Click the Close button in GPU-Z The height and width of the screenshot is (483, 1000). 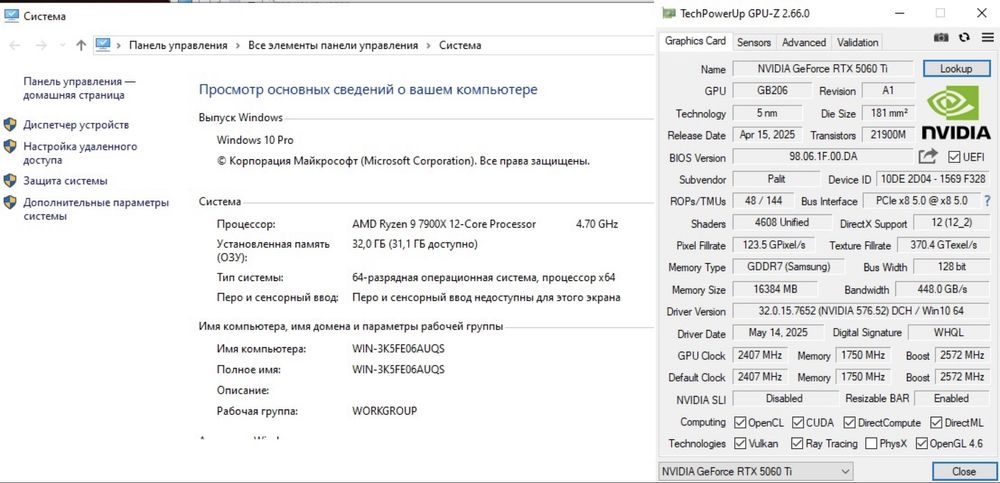[x=964, y=472]
